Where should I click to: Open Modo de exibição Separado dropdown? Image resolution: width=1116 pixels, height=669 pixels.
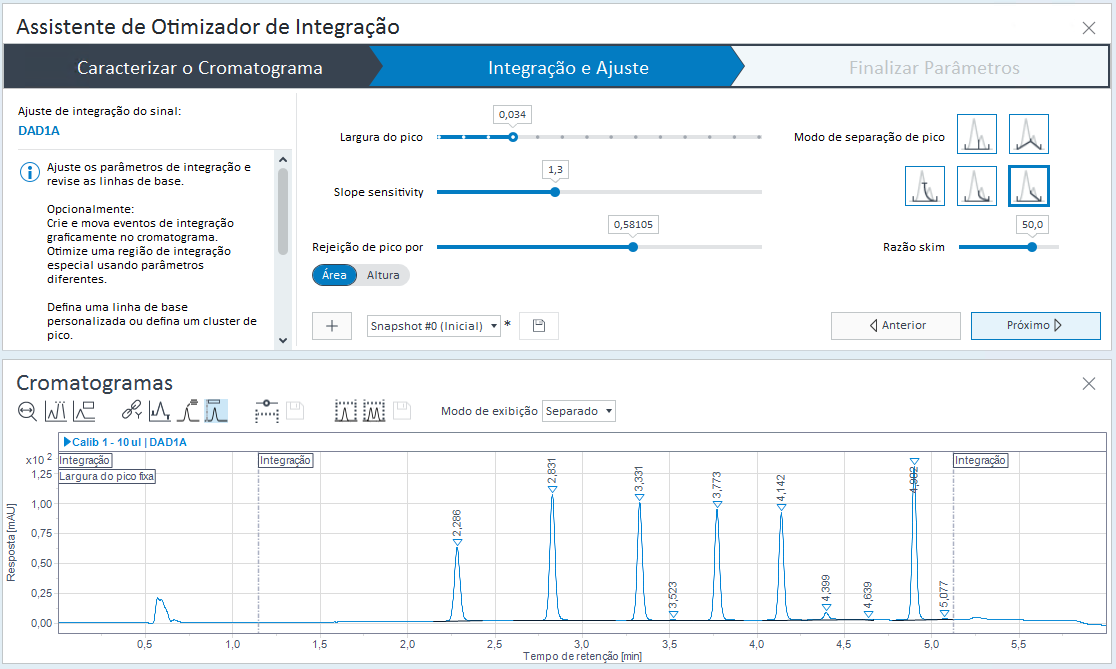pyautogui.click(x=579, y=411)
